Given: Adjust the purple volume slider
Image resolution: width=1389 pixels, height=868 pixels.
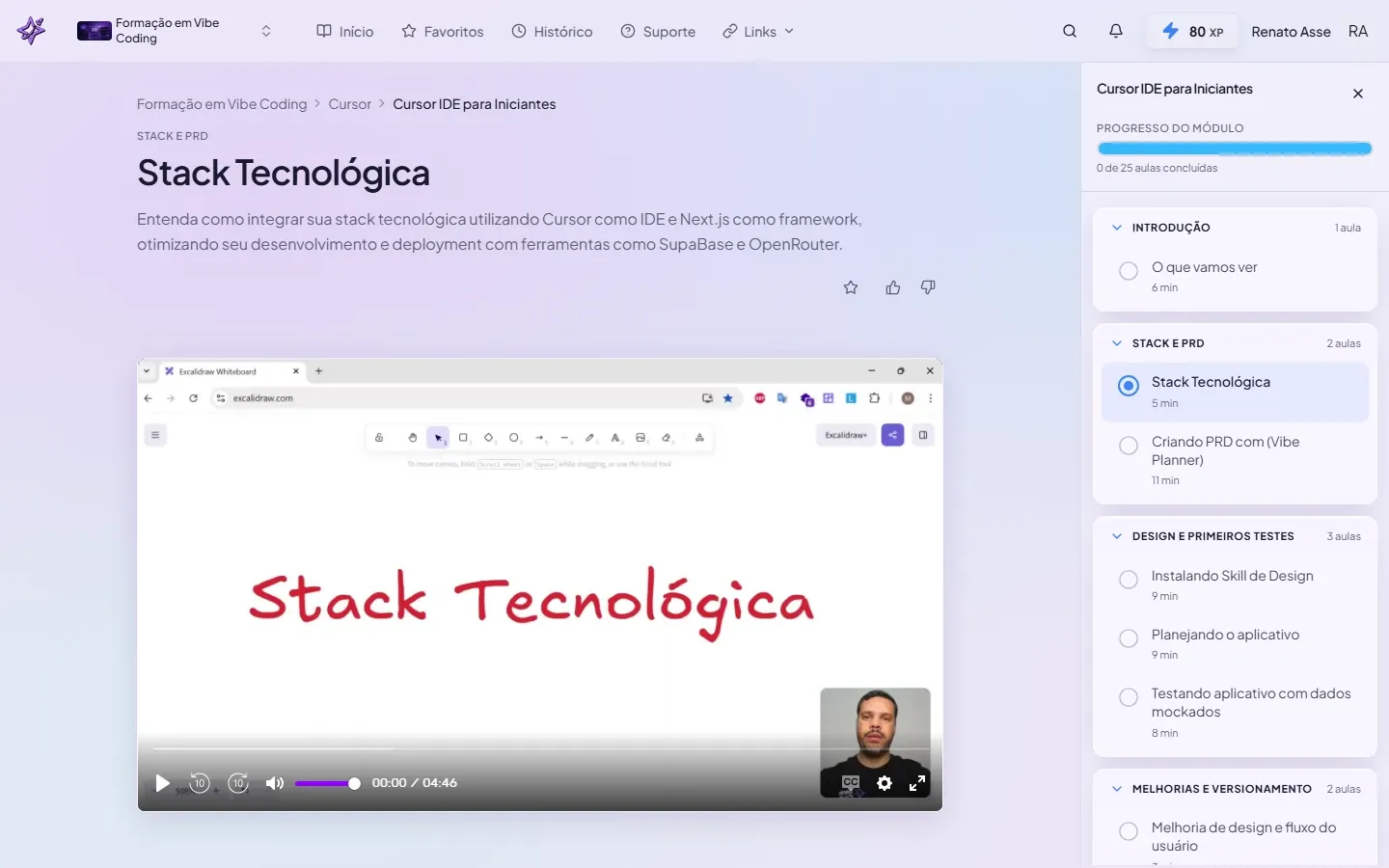Looking at the screenshot, I should point(328,783).
